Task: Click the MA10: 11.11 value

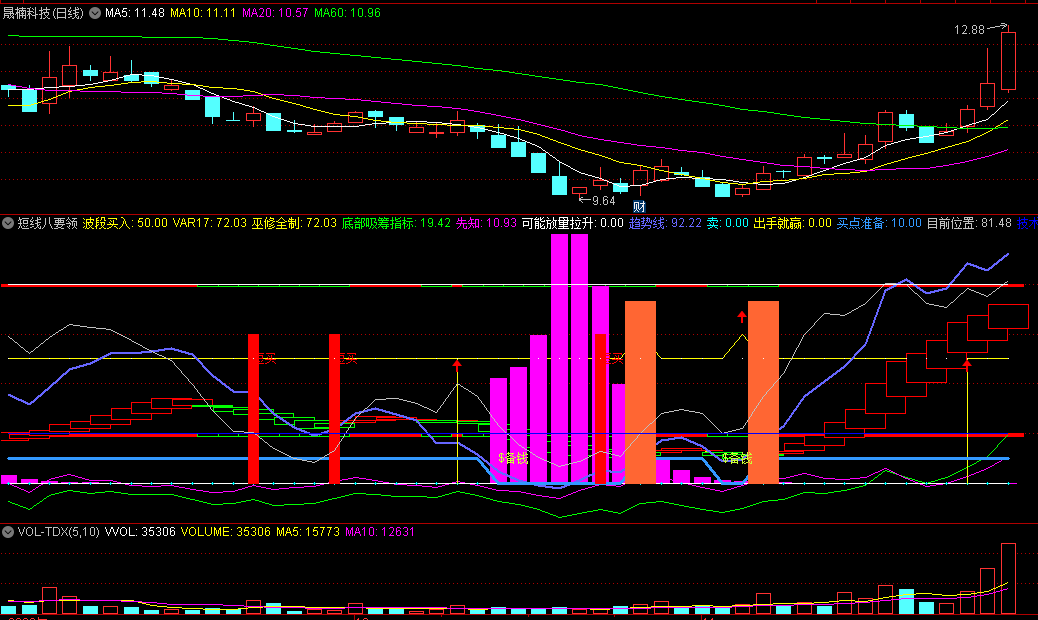Action: click(x=203, y=13)
